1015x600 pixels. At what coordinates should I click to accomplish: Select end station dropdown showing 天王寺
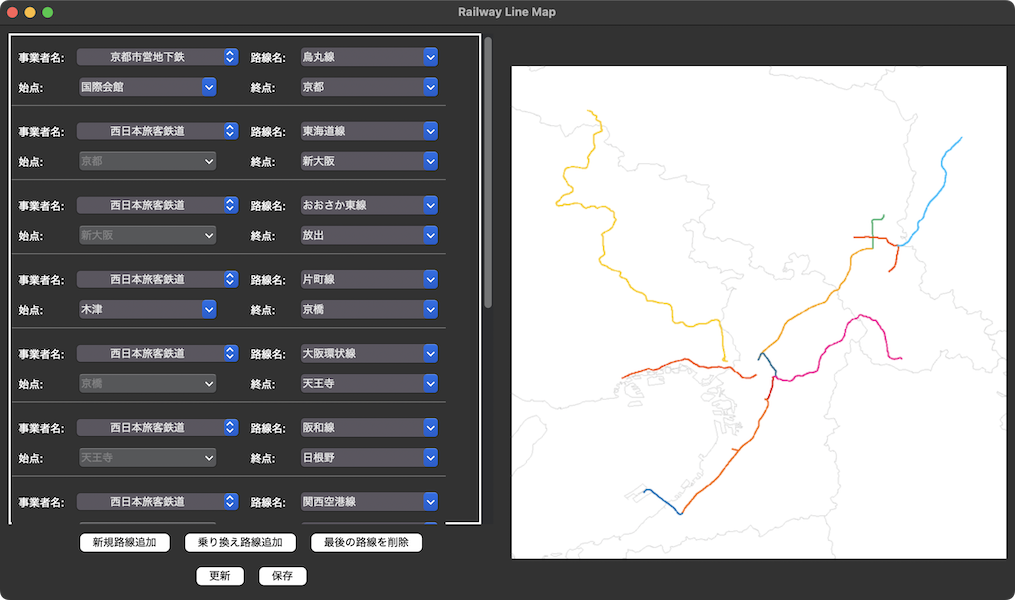click(x=369, y=383)
